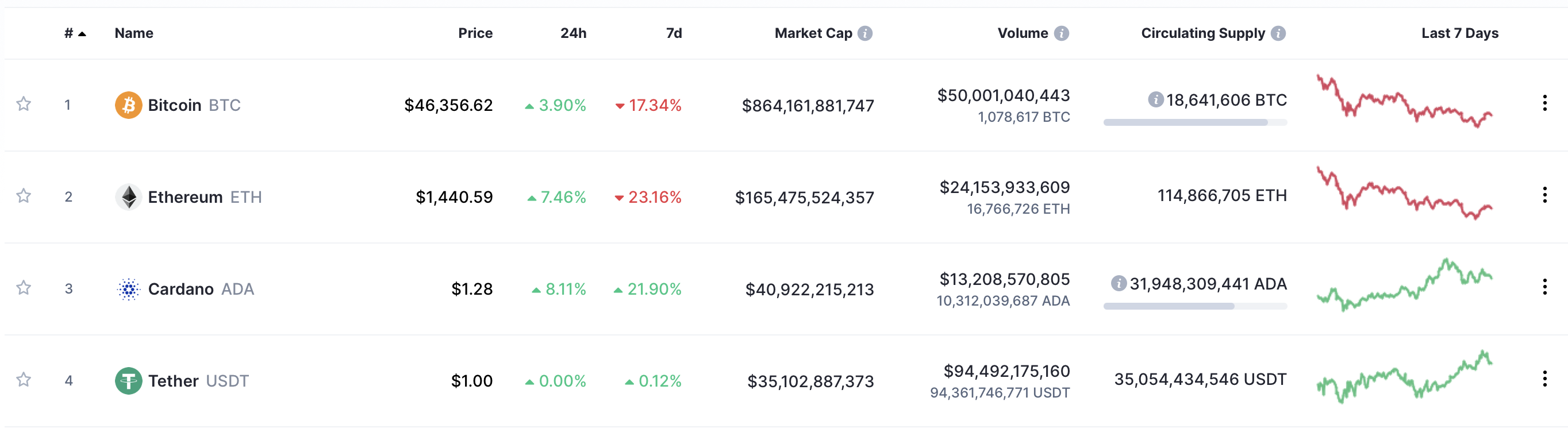
Task: Open Bitcoin's 7-day price chart
Action: click(x=1404, y=101)
